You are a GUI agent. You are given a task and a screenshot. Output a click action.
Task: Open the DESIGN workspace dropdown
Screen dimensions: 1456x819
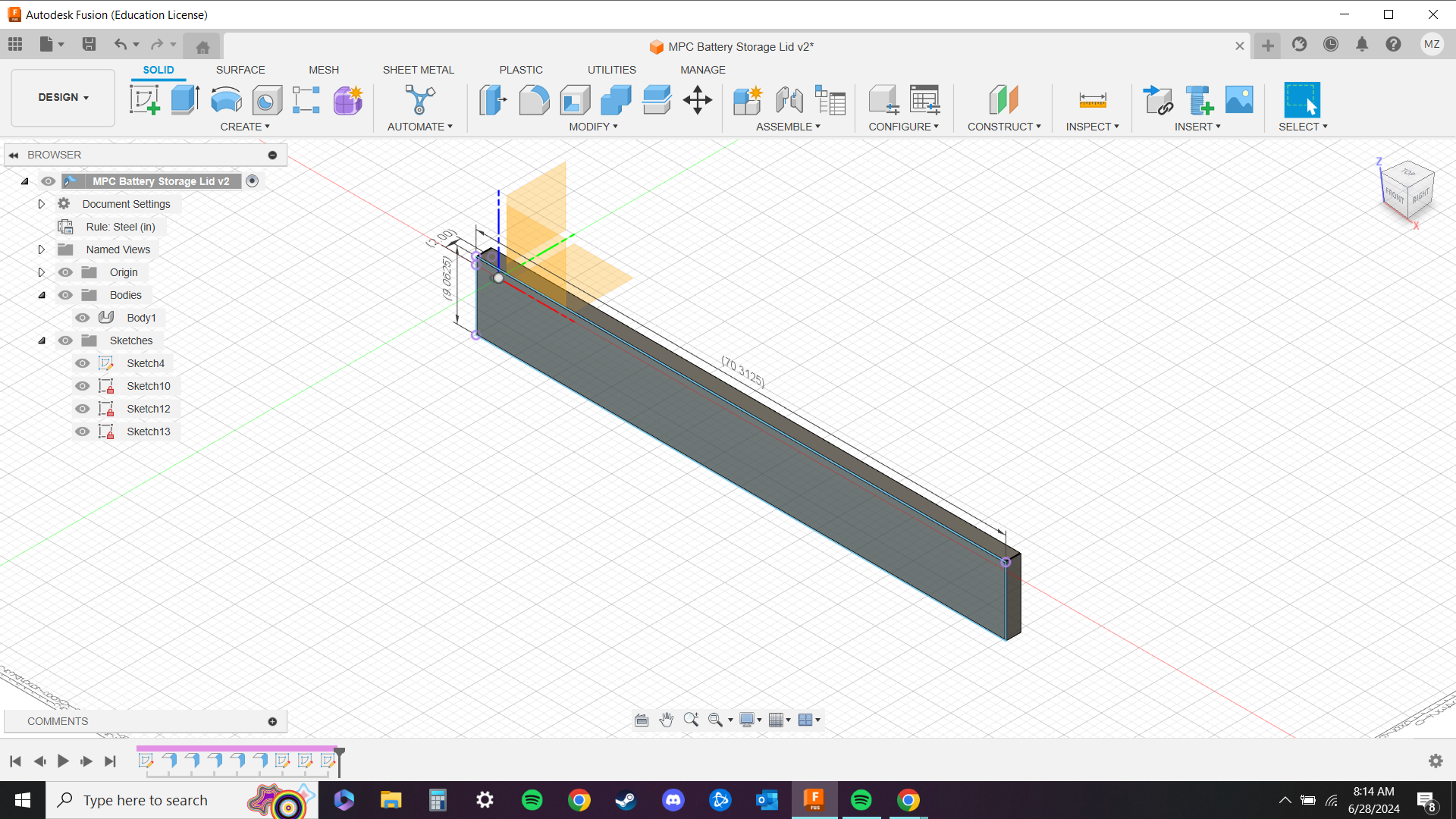click(63, 98)
